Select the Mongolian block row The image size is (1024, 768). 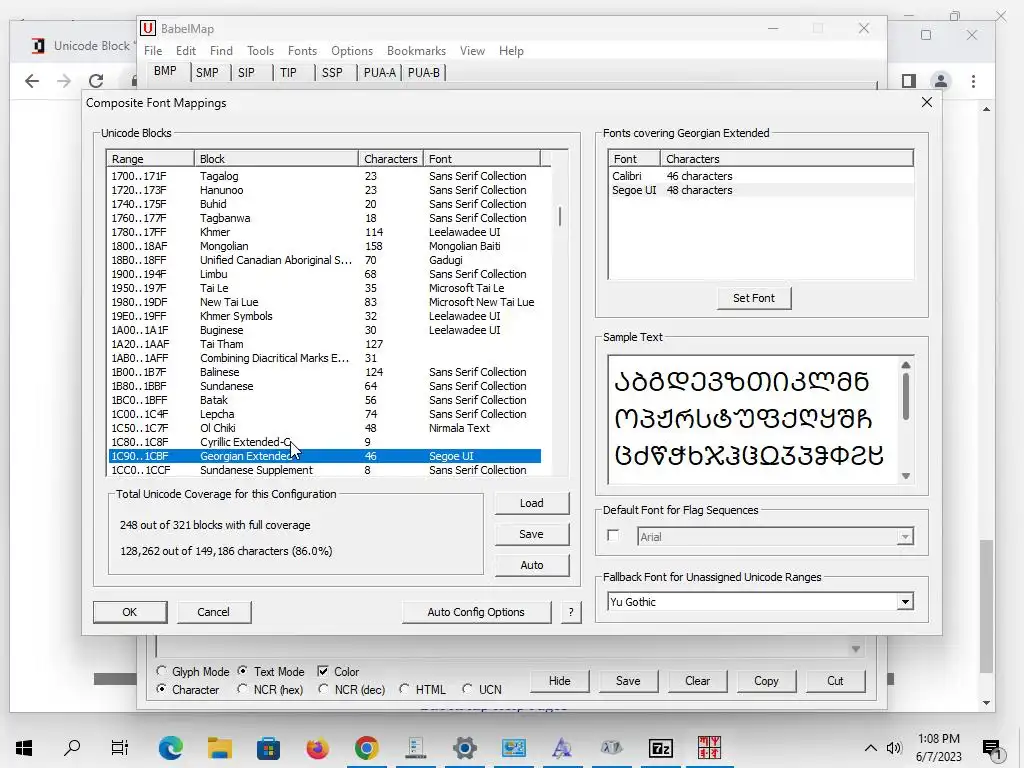click(x=325, y=246)
